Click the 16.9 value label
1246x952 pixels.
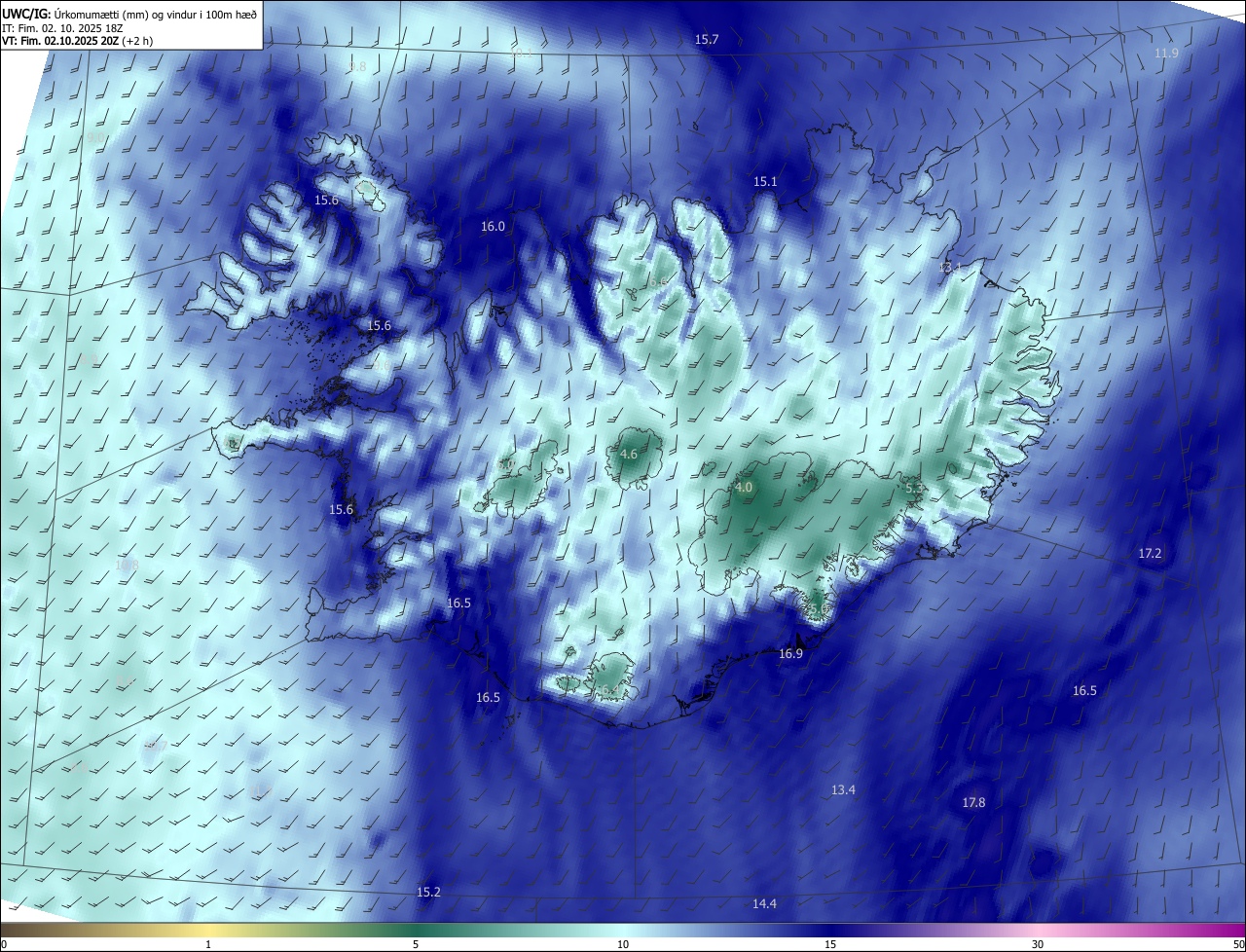pyautogui.click(x=790, y=654)
